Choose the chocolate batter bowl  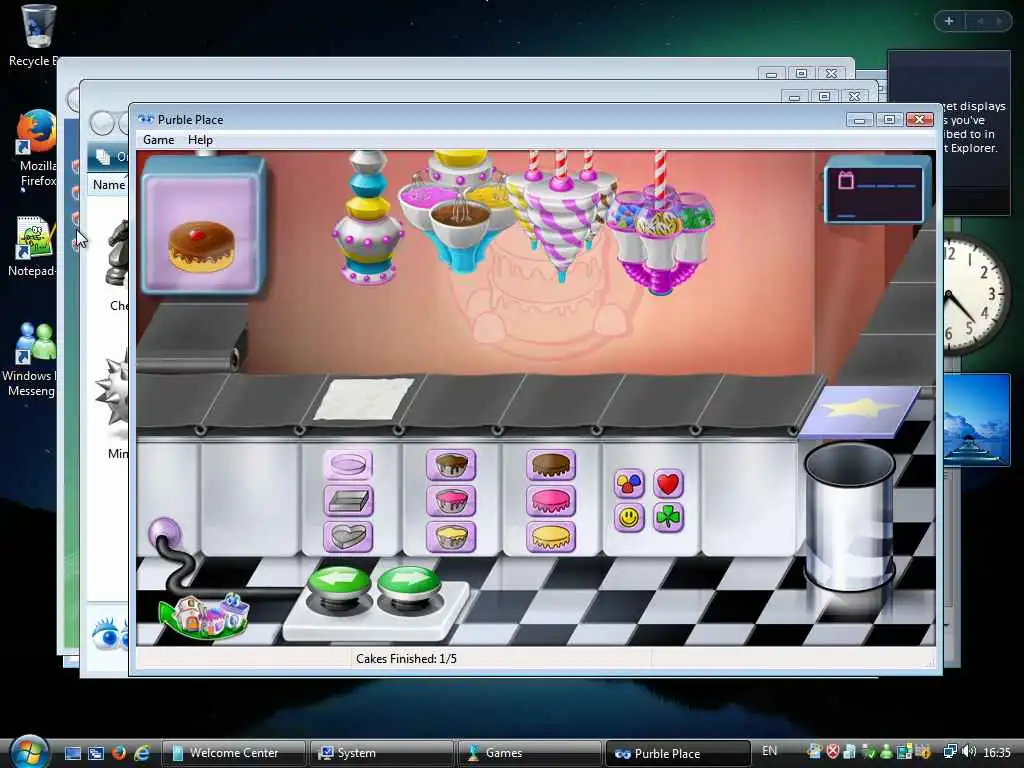[451, 465]
